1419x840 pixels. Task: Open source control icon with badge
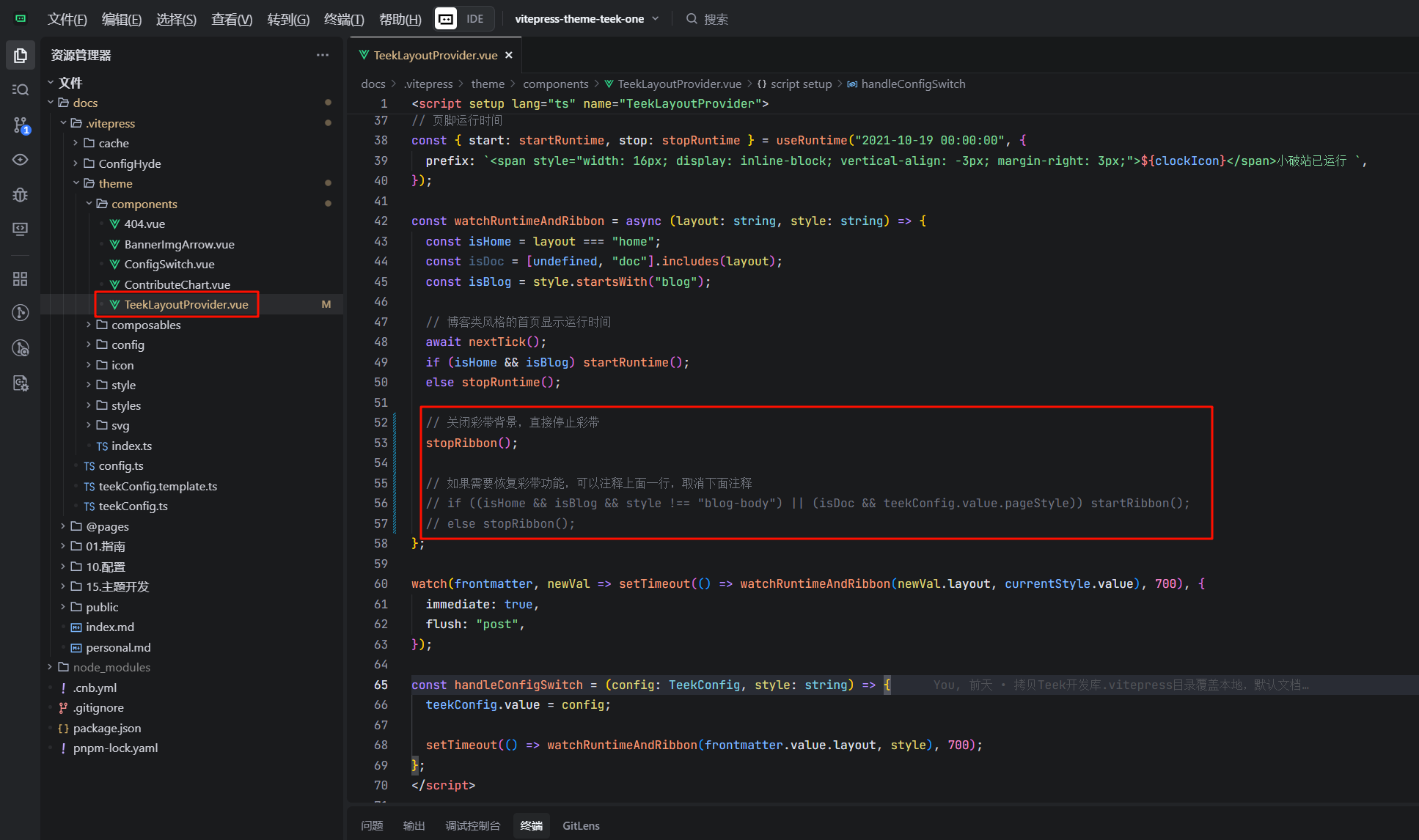[x=21, y=125]
